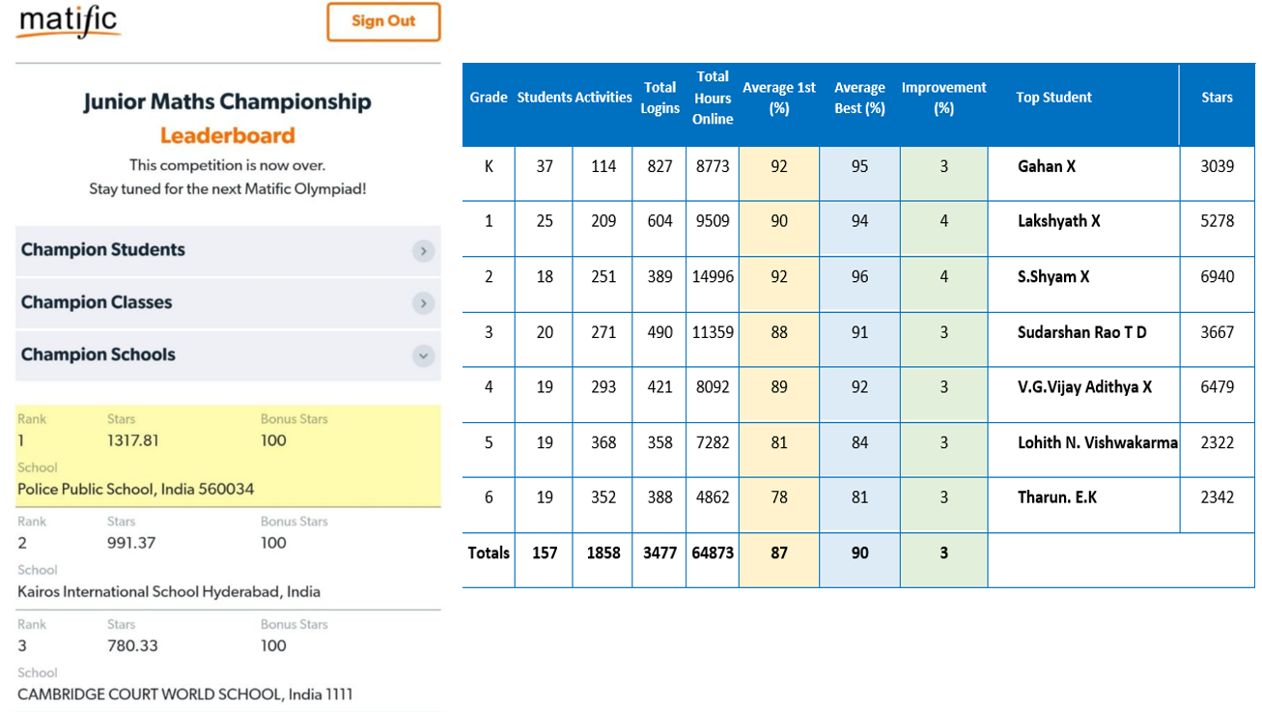This screenshot has width=1262, height=712.
Task: Click the Leaderboard heading
Action: [x=227, y=135]
